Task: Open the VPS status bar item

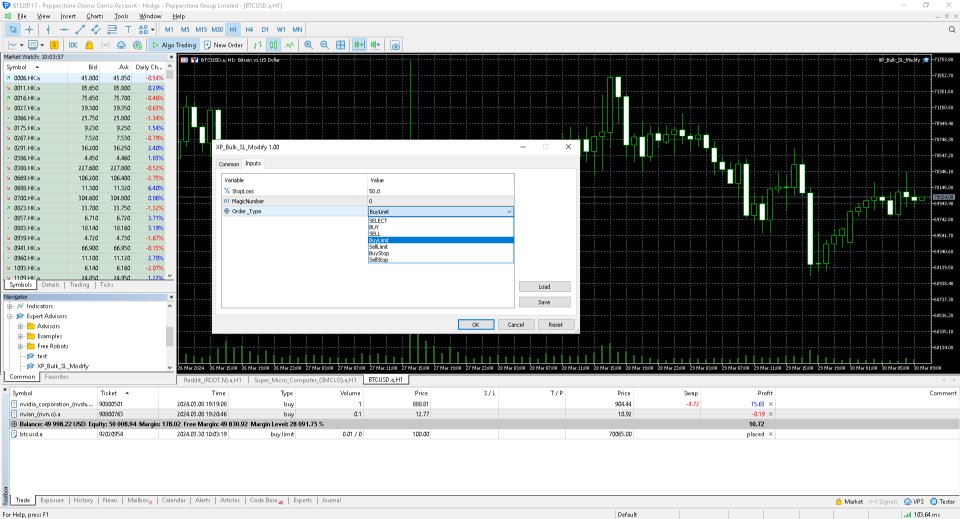Action: tap(914, 501)
